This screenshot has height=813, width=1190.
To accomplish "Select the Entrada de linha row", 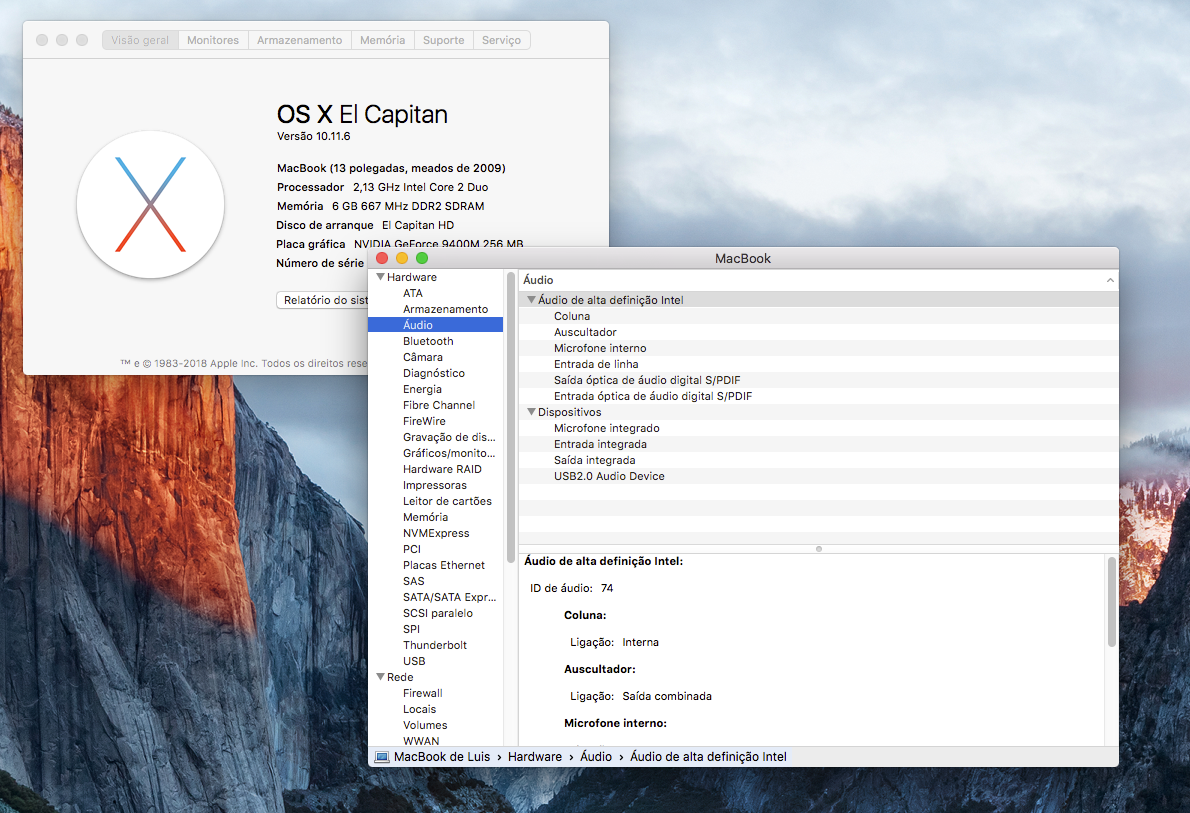I will click(x=818, y=364).
